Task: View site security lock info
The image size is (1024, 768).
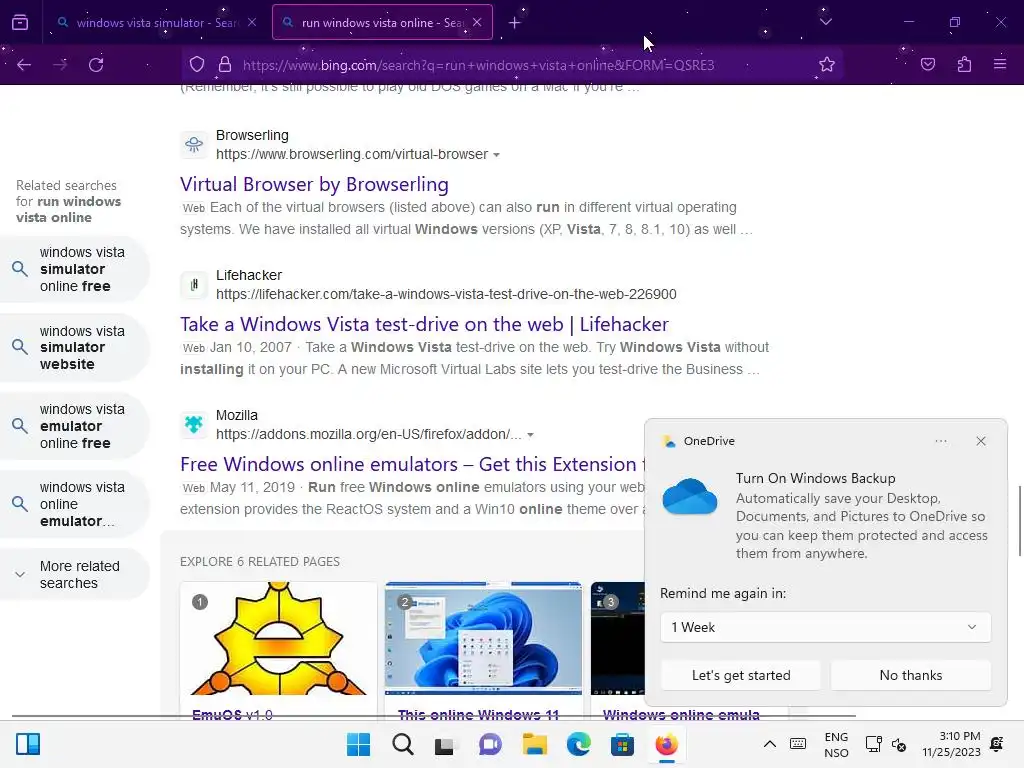Action: coord(225,65)
